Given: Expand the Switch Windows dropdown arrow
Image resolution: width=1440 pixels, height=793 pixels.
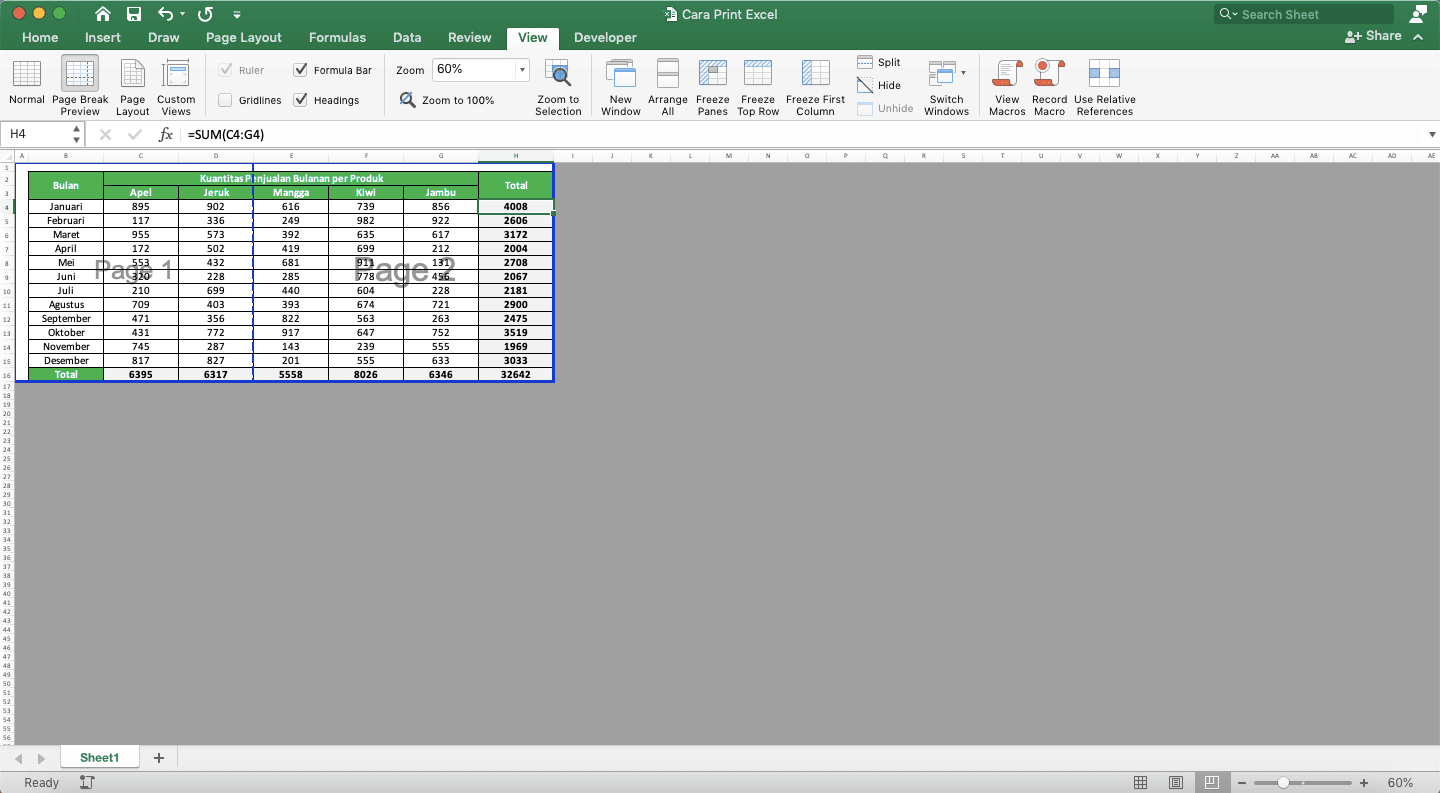Looking at the screenshot, I should pos(963,73).
